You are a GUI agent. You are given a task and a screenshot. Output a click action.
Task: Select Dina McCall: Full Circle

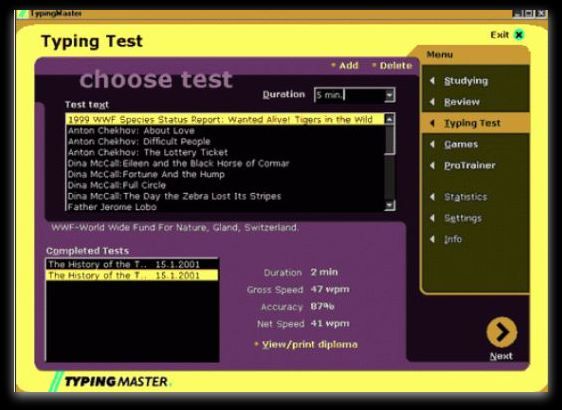click(225, 185)
